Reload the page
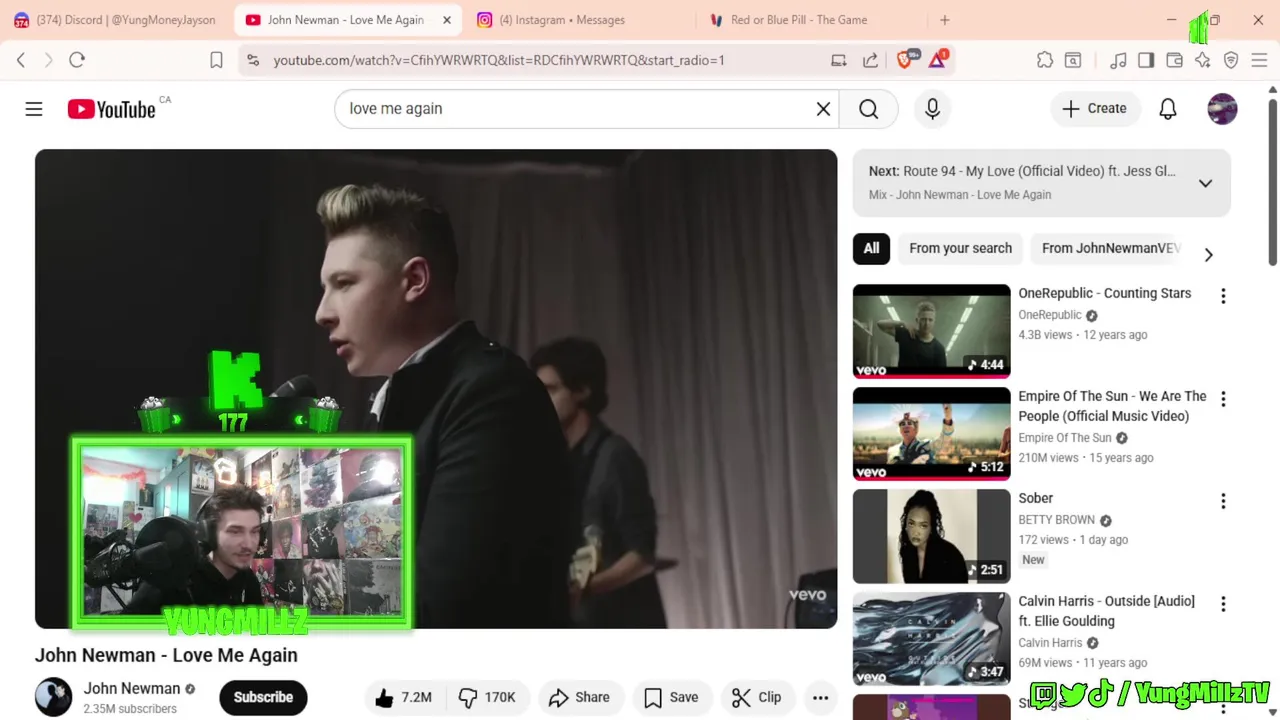Viewport: 1280px width, 720px height. [x=77, y=60]
